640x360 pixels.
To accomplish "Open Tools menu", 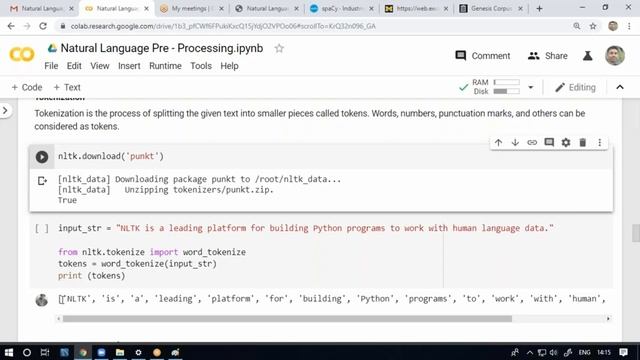I will (201, 66).
